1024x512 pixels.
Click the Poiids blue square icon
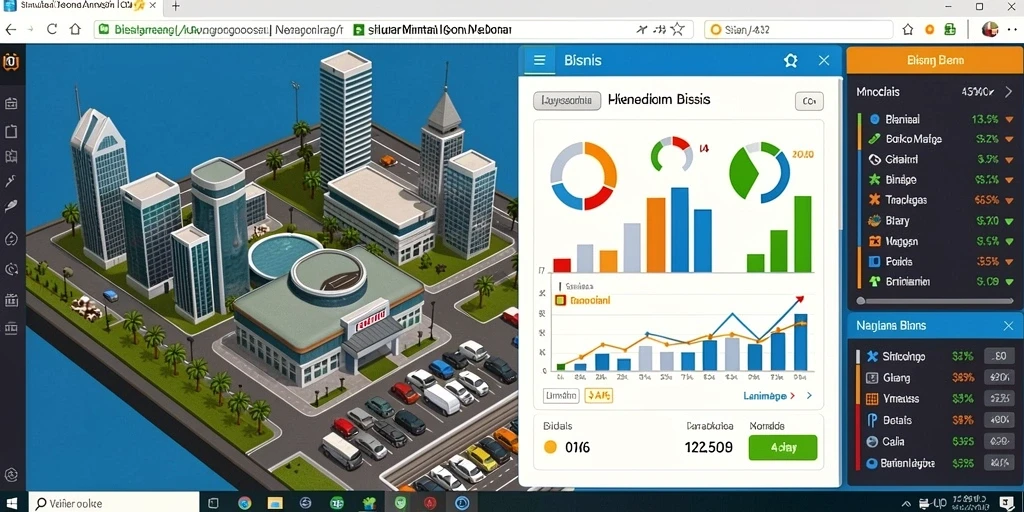[874, 261]
